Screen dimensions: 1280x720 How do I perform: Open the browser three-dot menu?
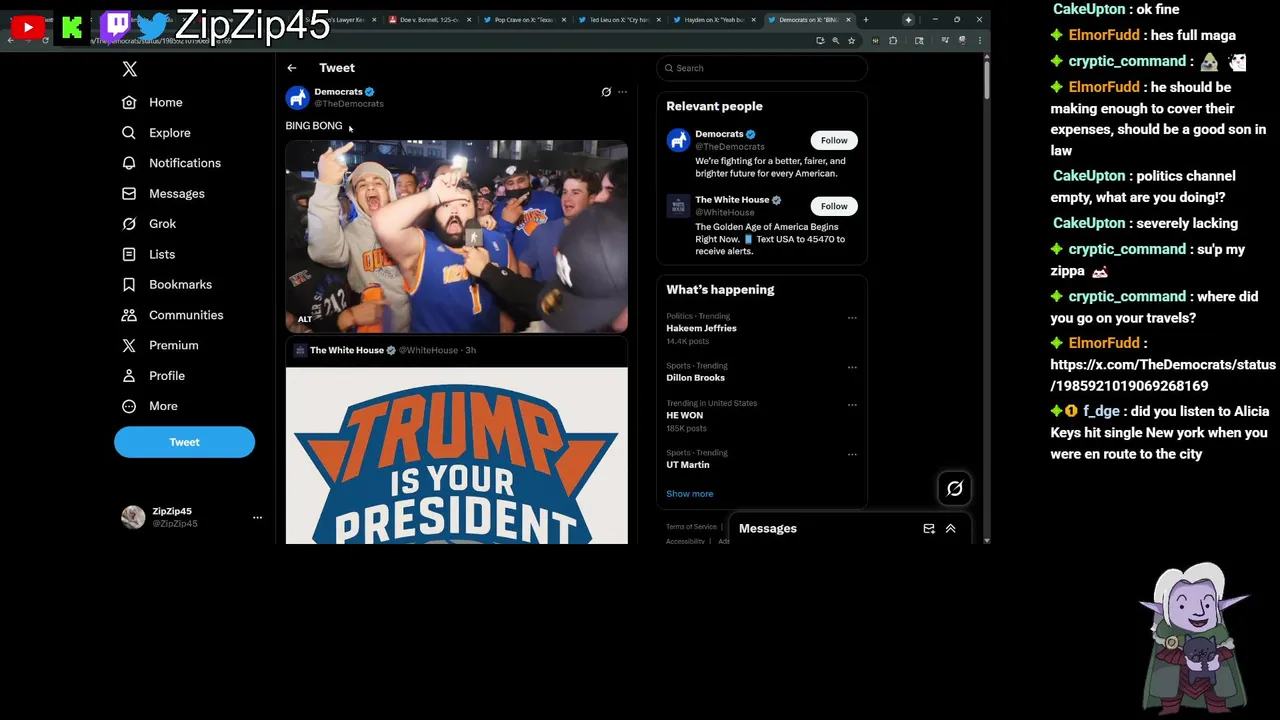[x=980, y=41]
